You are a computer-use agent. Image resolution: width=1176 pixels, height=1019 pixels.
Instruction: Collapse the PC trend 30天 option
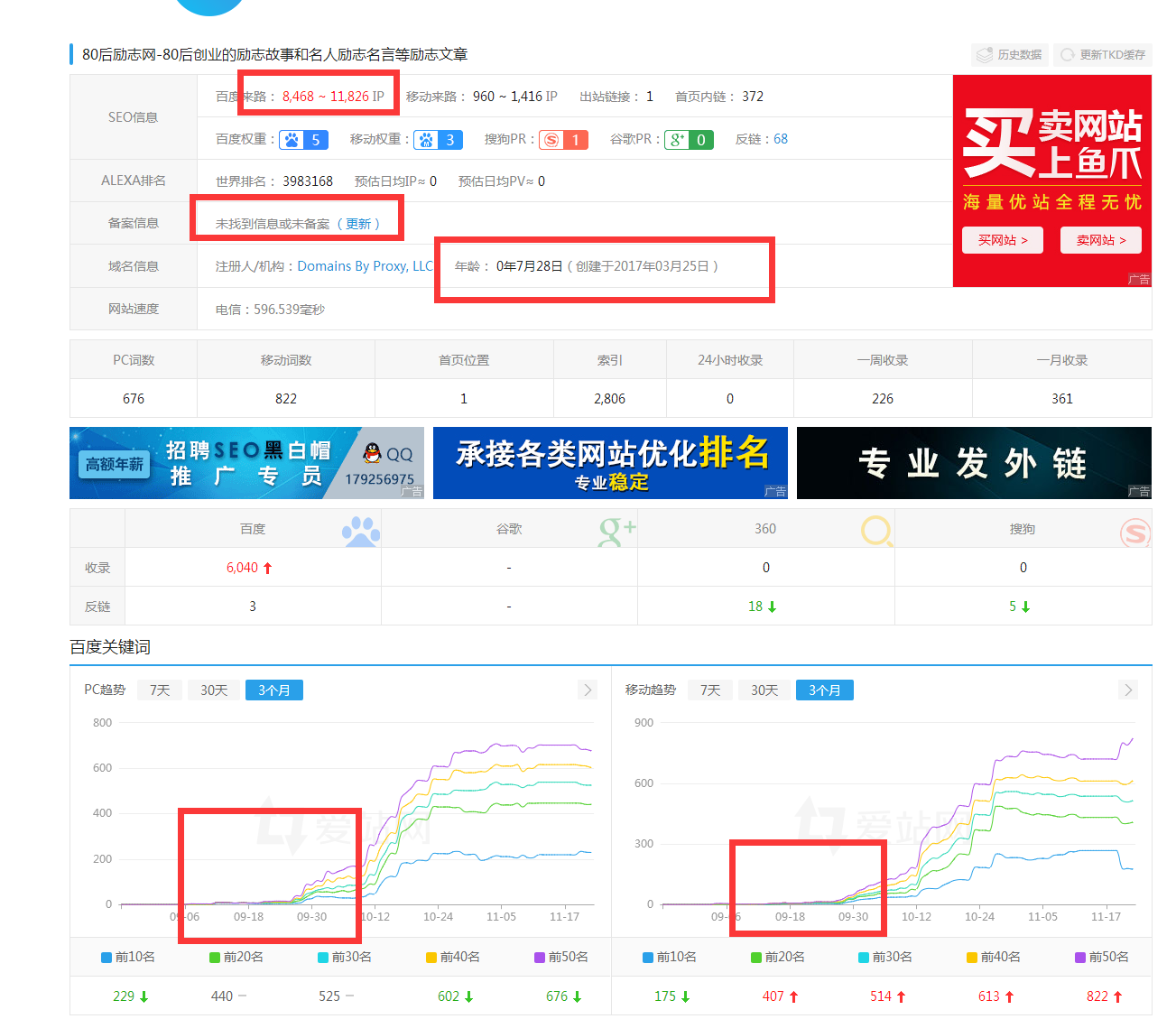(x=214, y=690)
